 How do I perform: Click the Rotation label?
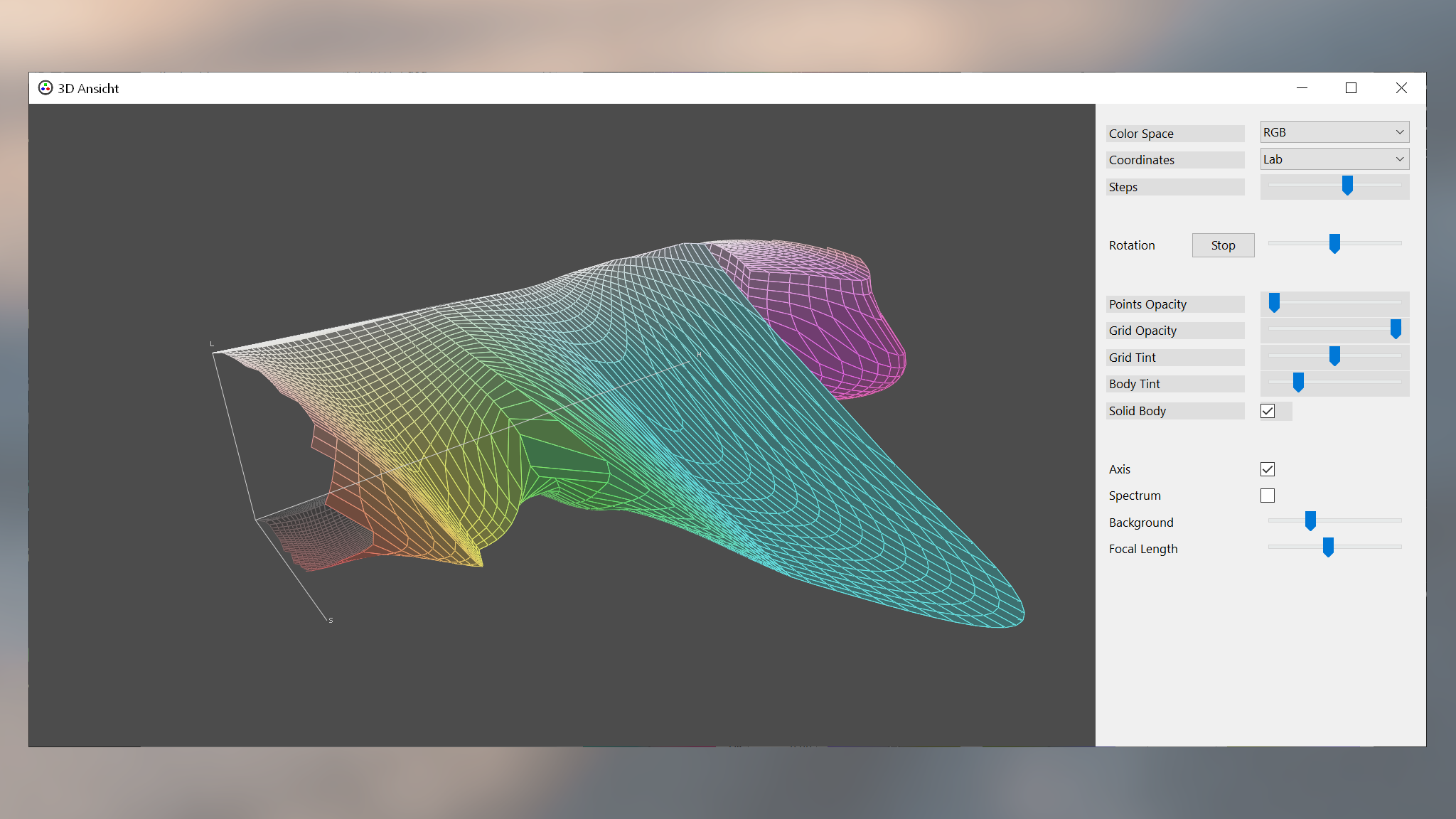(x=1132, y=245)
